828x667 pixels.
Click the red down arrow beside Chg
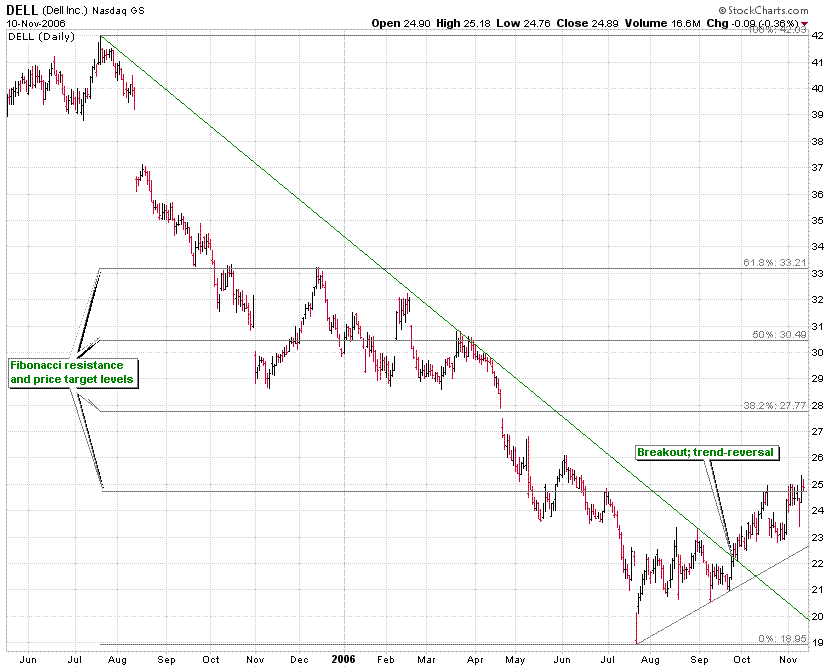[x=804, y=24]
